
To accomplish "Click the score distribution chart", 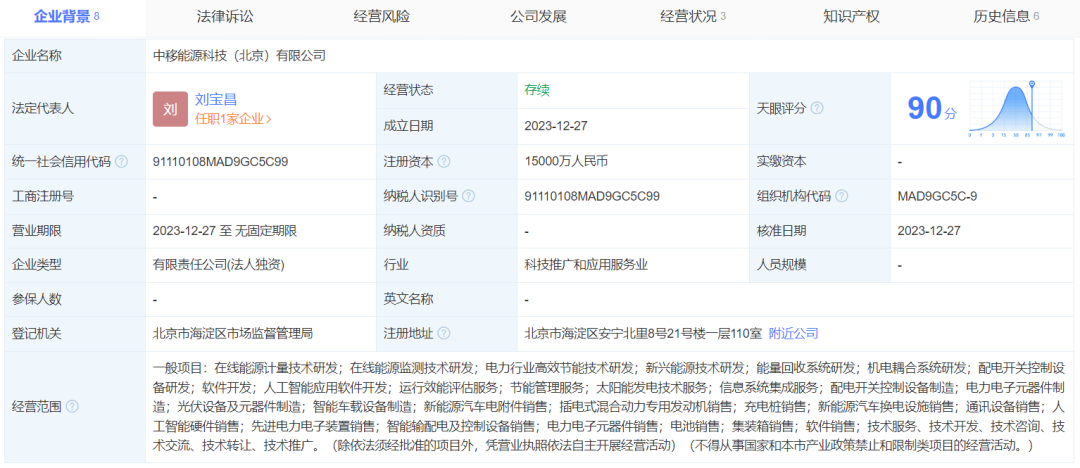I will 1017,110.
